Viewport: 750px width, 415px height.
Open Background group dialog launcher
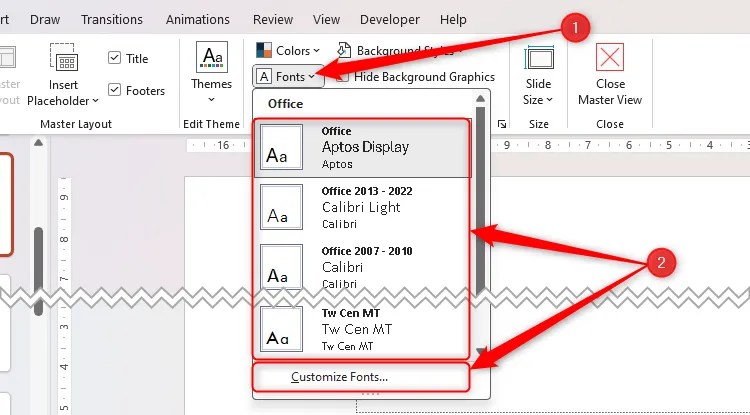point(501,124)
